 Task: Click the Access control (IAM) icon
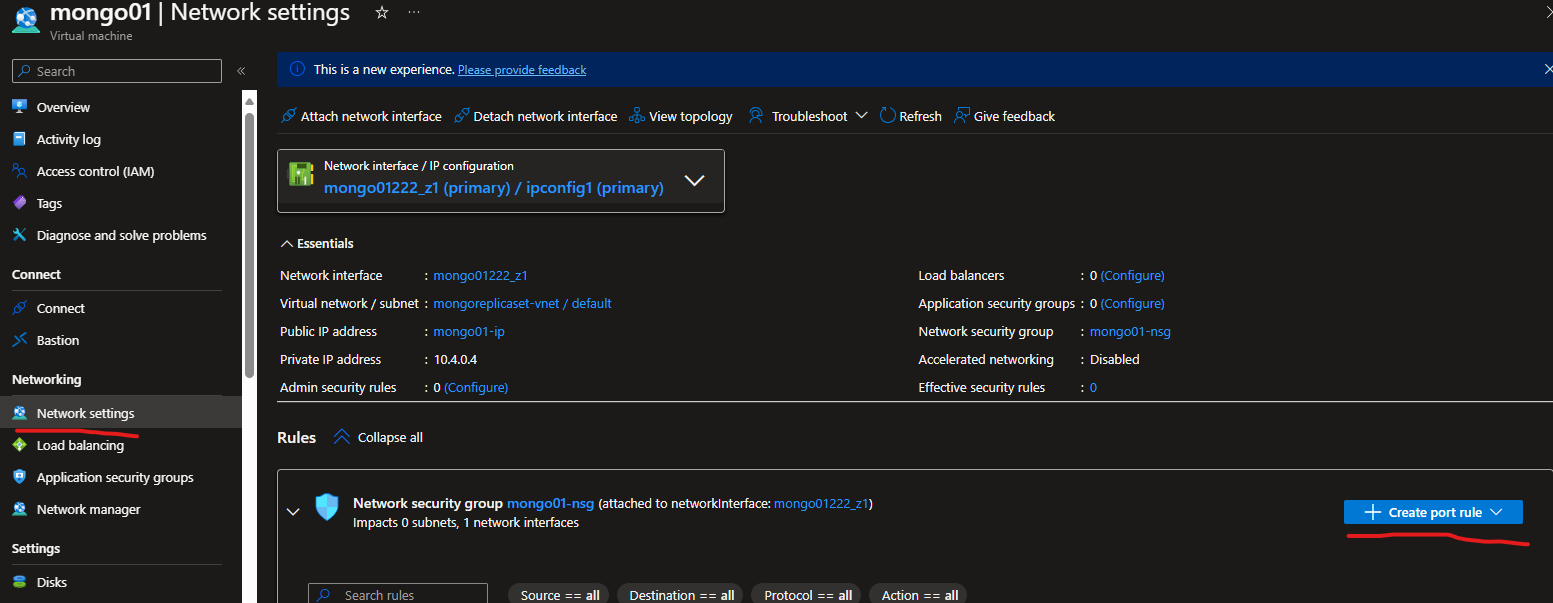(x=19, y=171)
